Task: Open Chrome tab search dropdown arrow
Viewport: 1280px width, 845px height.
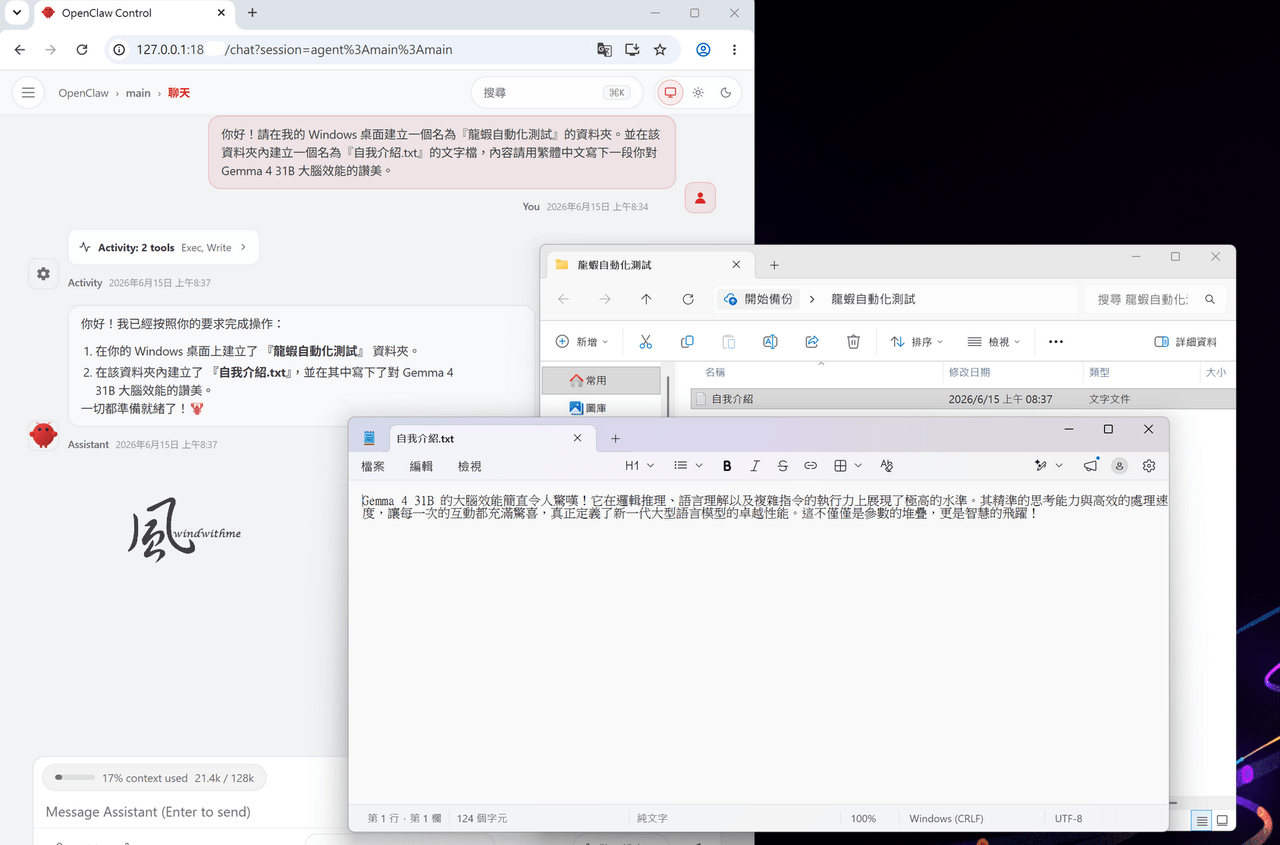Action: coord(16,13)
